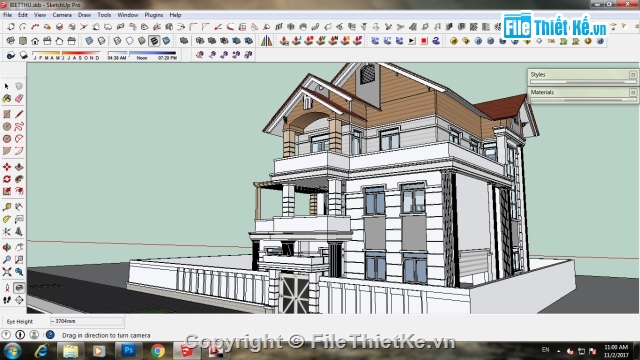
Task: Open the Window menu
Action: coord(128,15)
